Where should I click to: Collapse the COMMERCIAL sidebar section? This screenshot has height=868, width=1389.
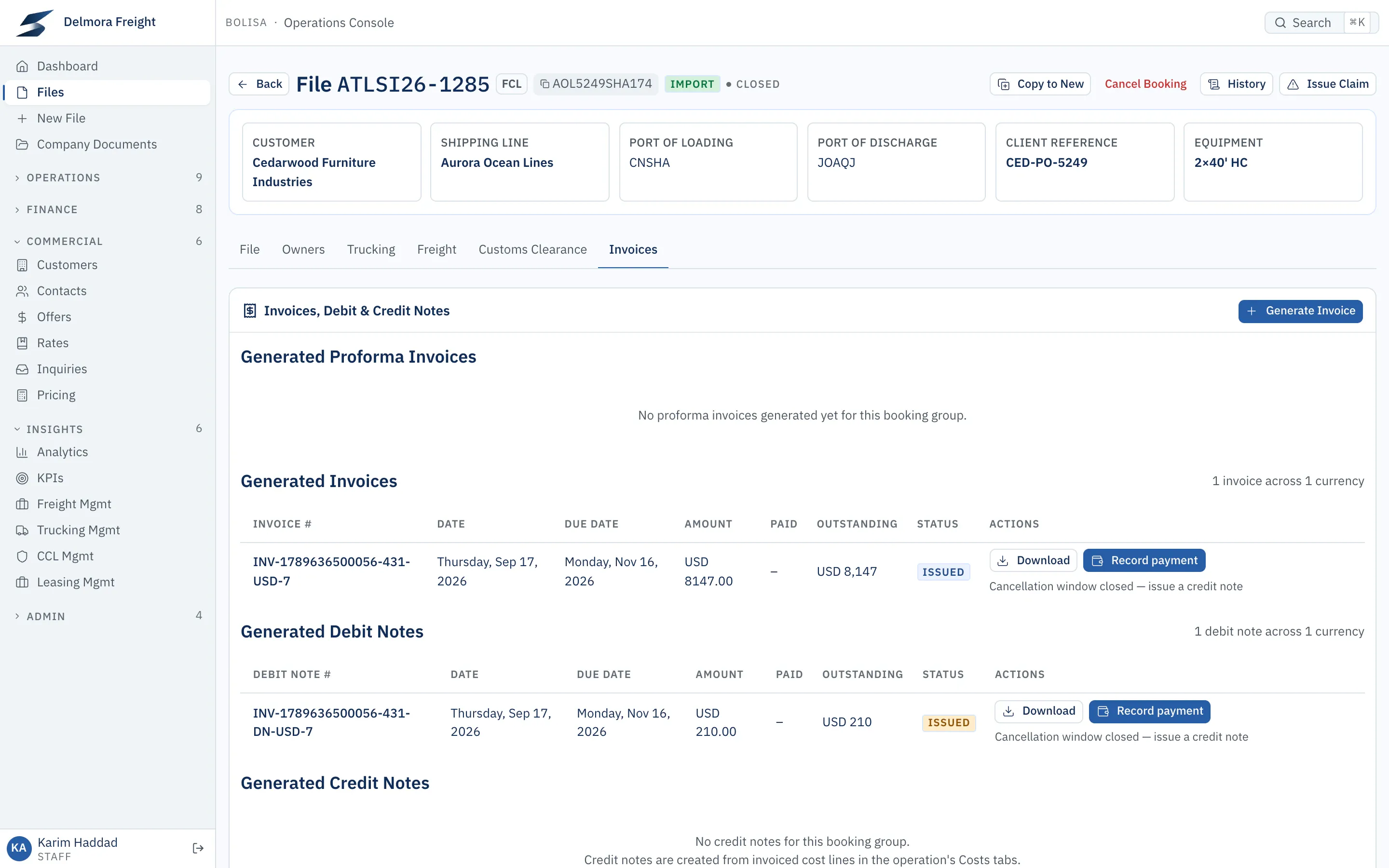click(108, 241)
